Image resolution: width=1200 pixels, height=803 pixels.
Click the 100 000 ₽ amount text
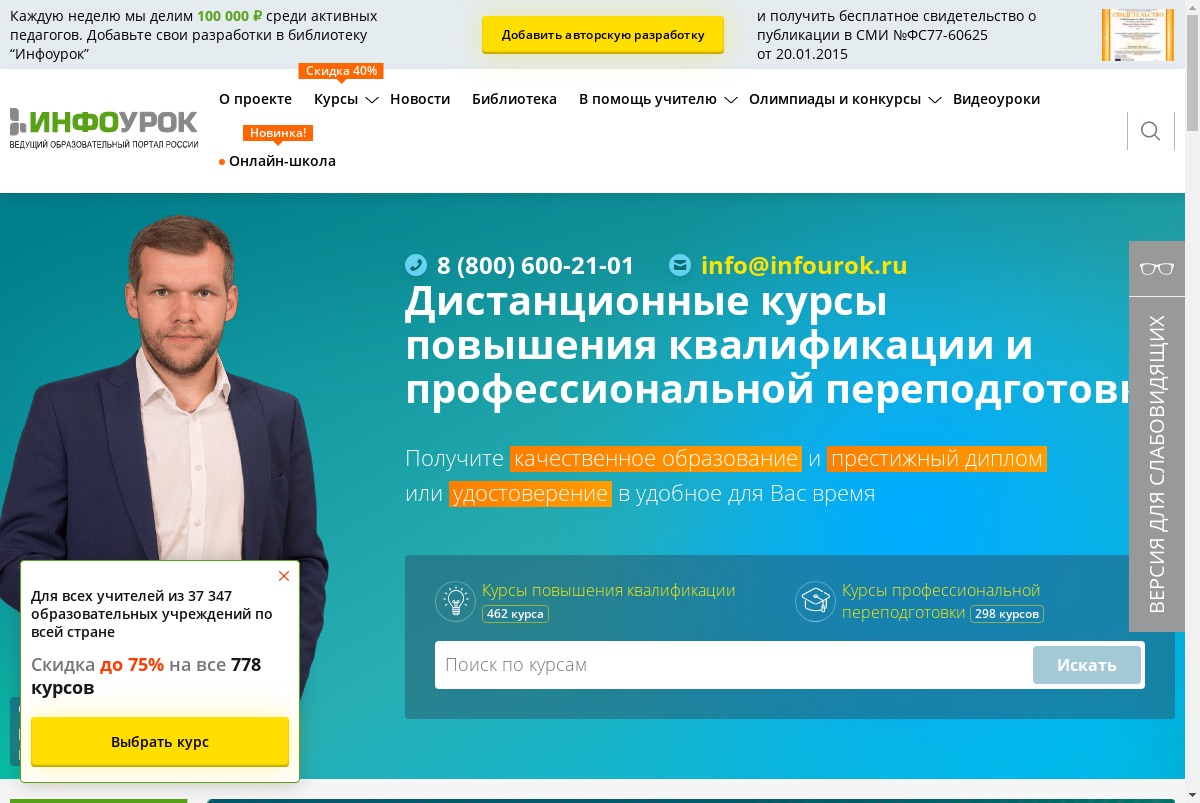(x=230, y=16)
